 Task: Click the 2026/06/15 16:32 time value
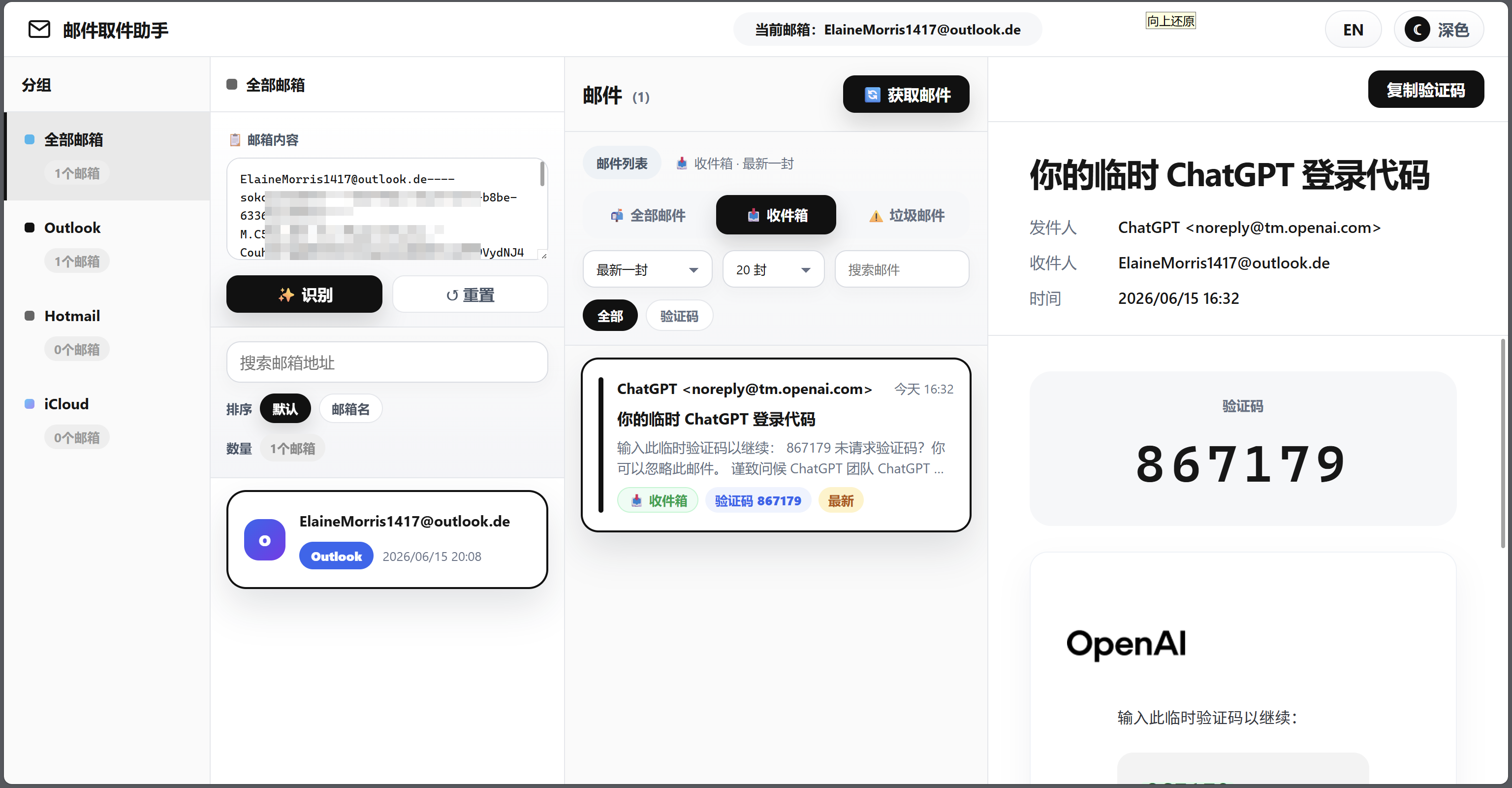[x=1178, y=298]
